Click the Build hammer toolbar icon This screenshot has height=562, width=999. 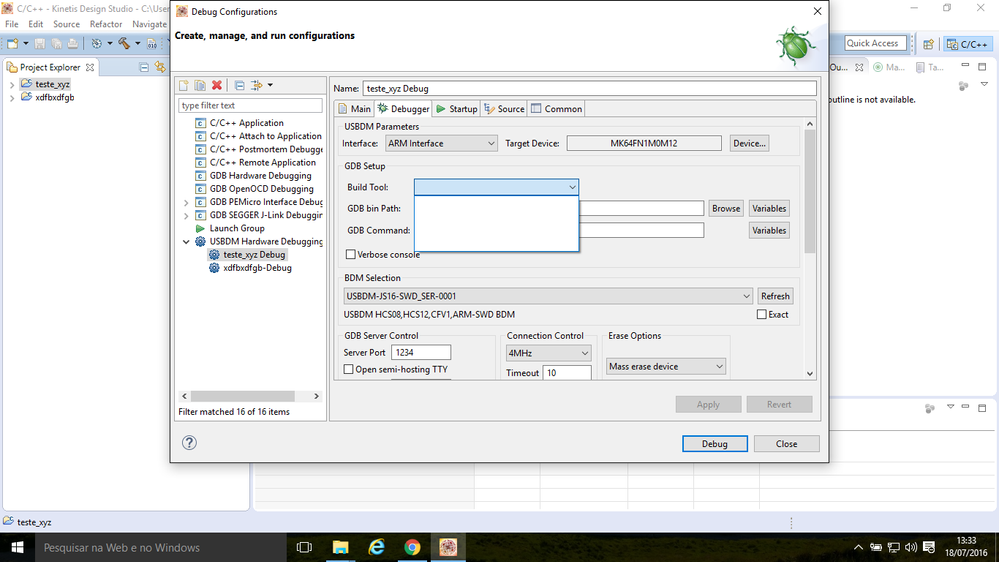[x=124, y=43]
